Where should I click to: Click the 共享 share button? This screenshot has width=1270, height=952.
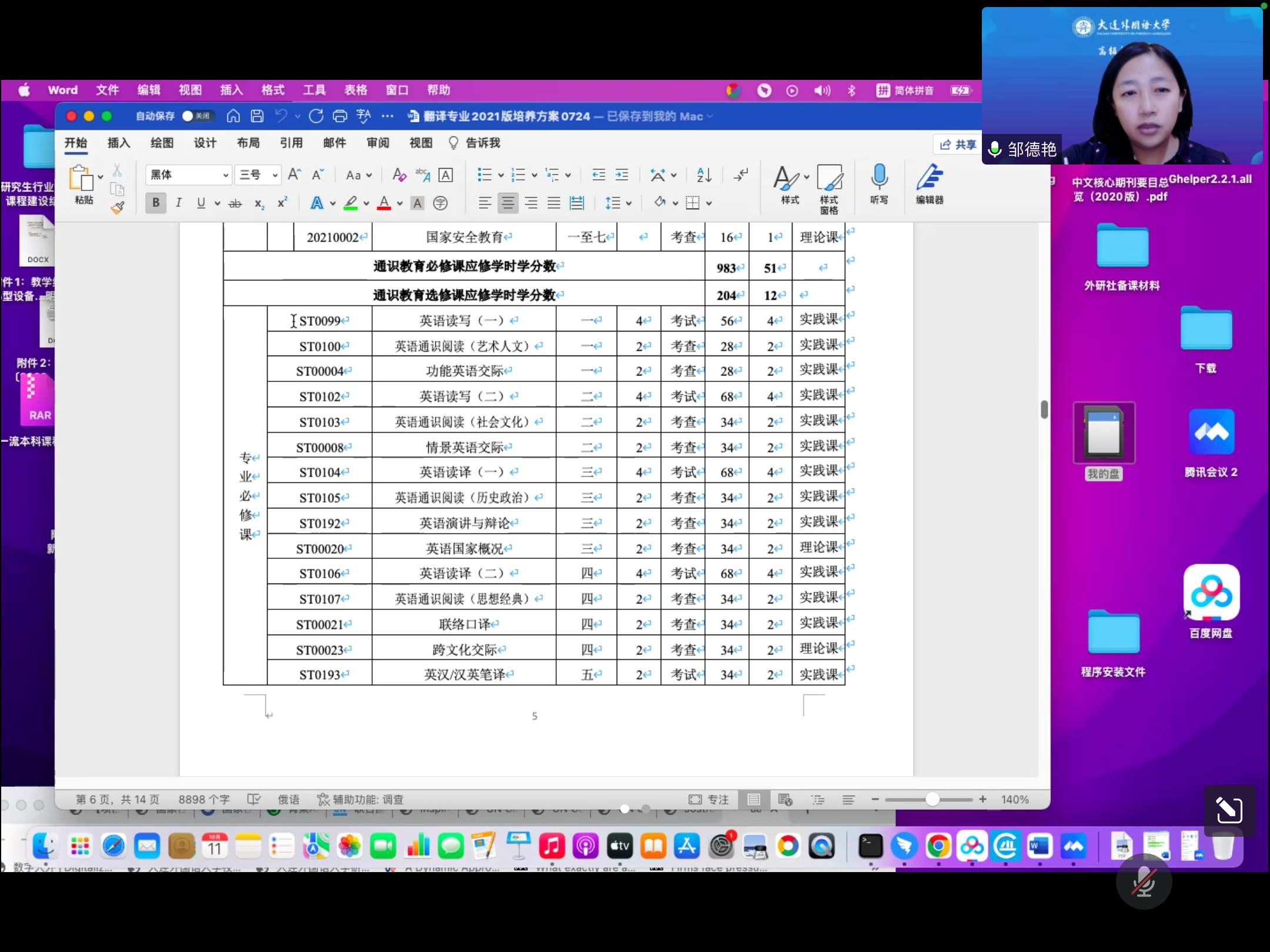tap(958, 145)
